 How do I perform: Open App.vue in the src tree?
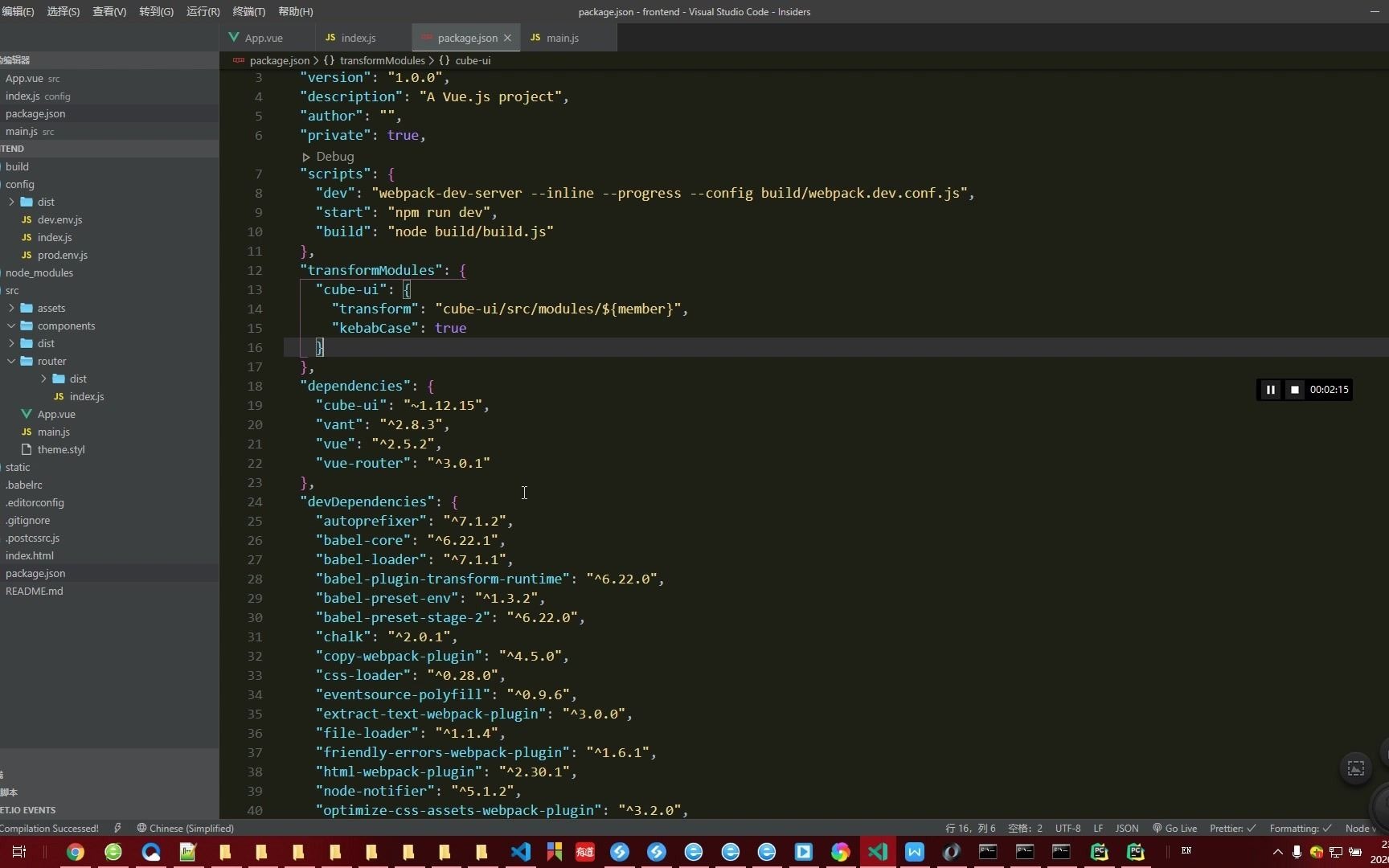pyautogui.click(x=56, y=414)
